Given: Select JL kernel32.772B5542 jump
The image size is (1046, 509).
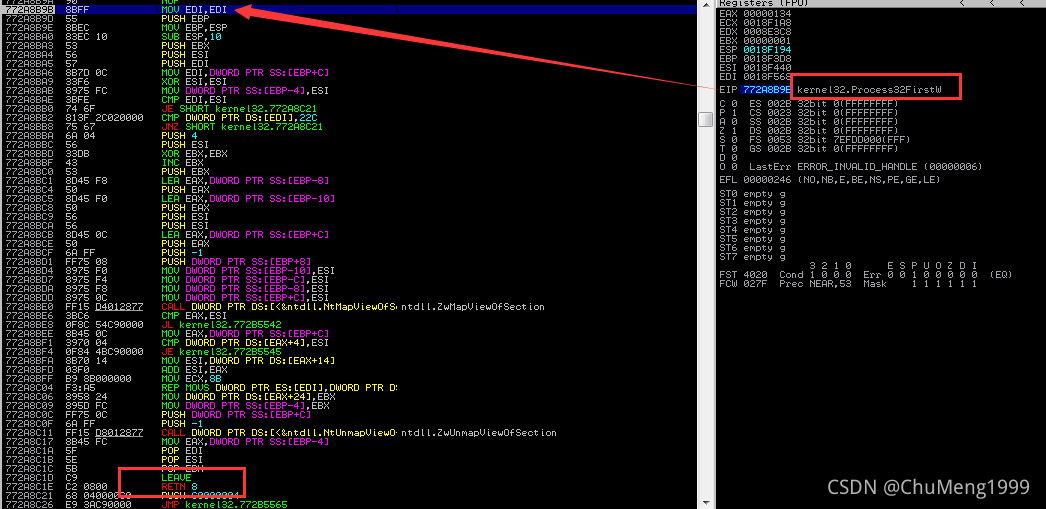Looking at the screenshot, I should pos(222,324).
